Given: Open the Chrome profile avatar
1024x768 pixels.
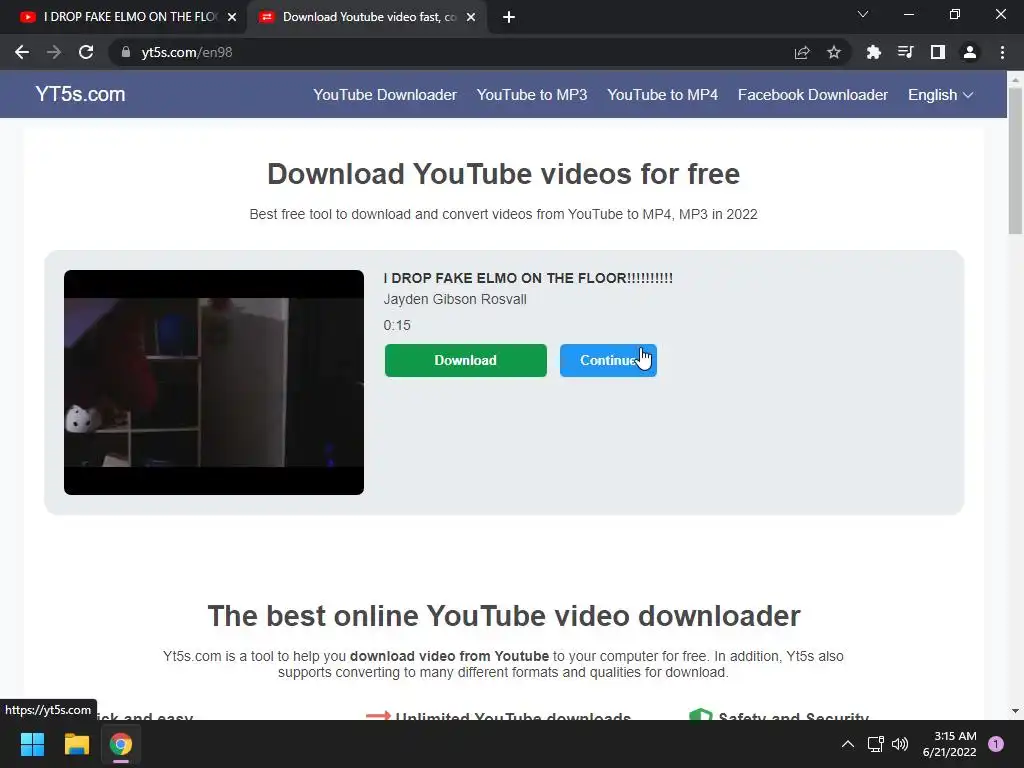Looking at the screenshot, I should [970, 52].
